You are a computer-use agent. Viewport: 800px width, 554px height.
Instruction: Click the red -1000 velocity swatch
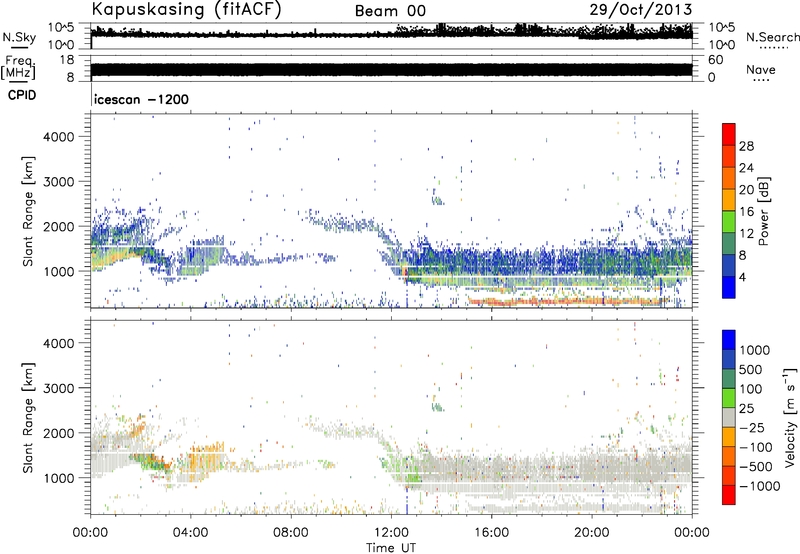729,495
